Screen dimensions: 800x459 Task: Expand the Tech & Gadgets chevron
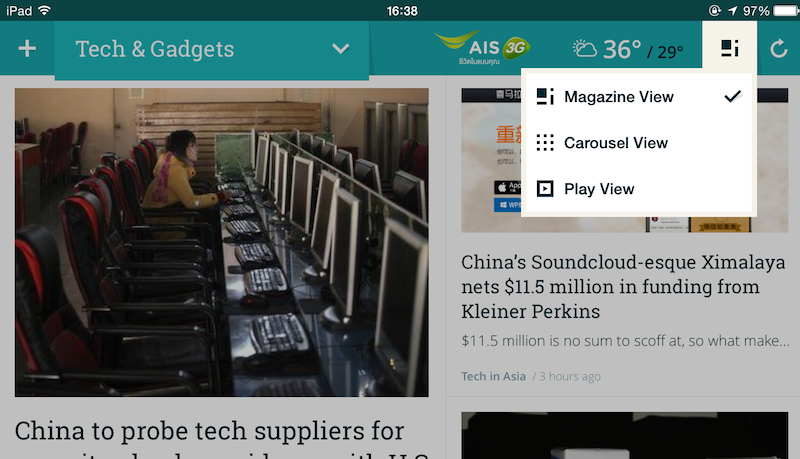point(340,49)
